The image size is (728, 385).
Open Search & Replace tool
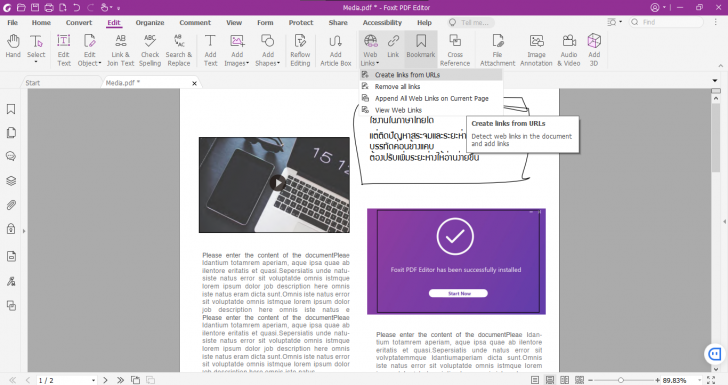tap(179, 50)
